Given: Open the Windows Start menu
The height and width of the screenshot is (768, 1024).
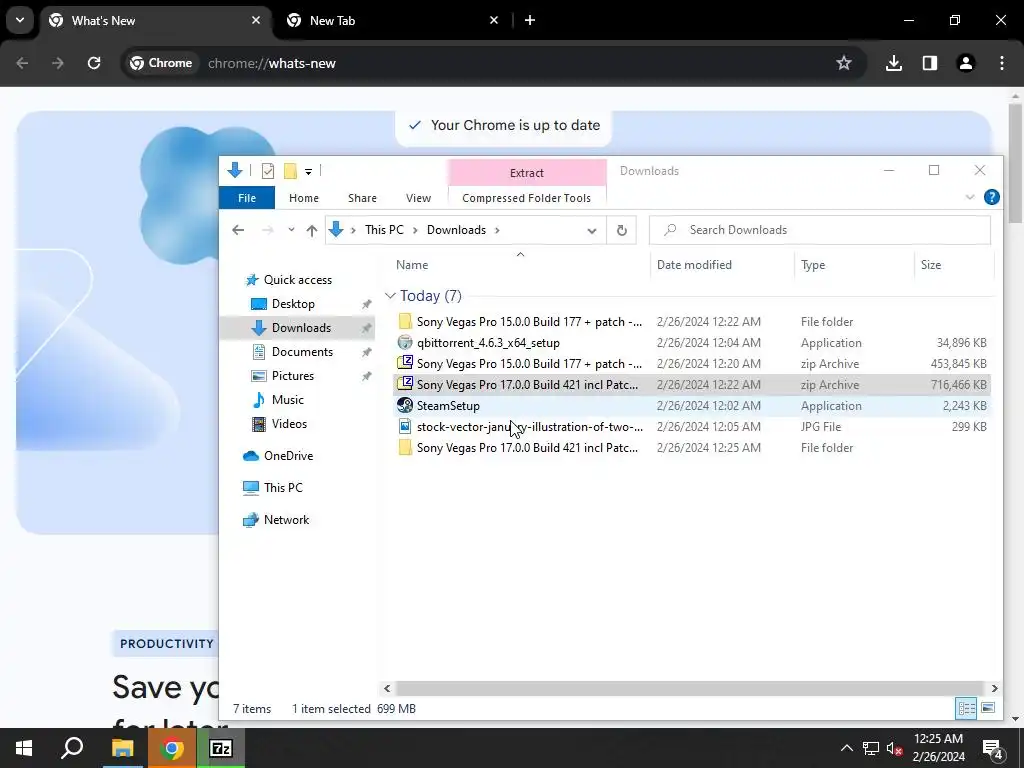Looking at the screenshot, I should click(x=24, y=748).
